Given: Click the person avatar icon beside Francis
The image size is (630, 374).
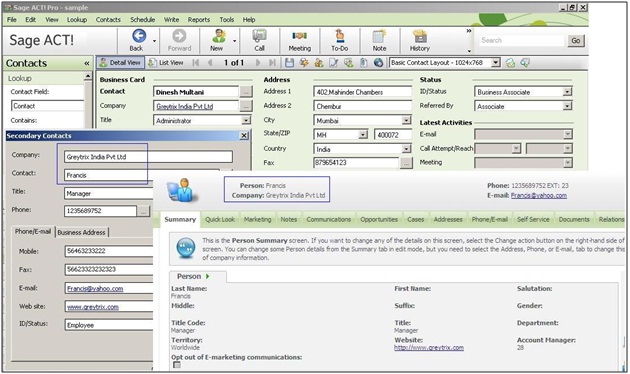Looking at the screenshot, I should point(183,190).
